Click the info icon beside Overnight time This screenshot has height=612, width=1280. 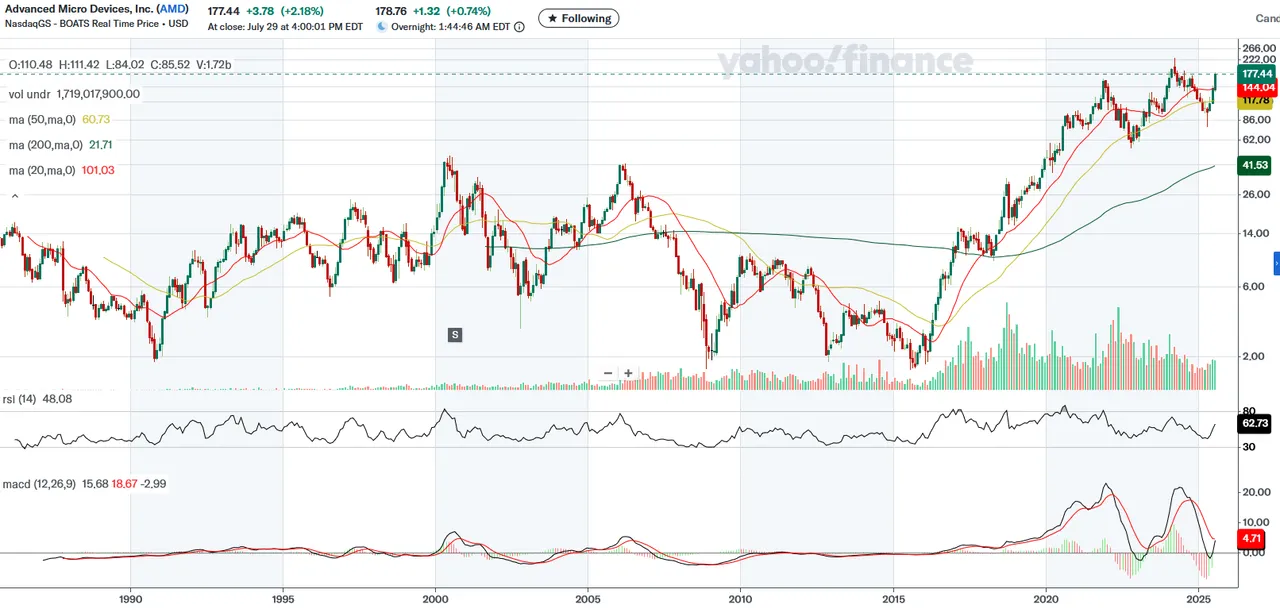coord(518,27)
